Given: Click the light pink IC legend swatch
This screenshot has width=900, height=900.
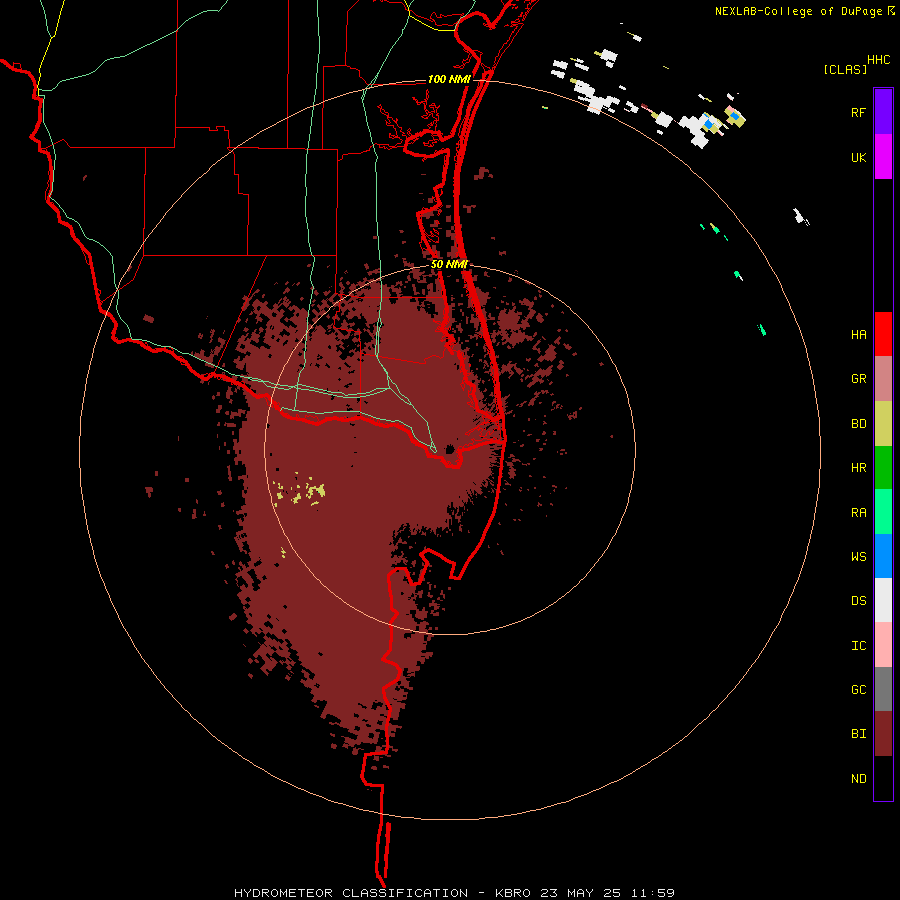Looking at the screenshot, I should pos(883,645).
